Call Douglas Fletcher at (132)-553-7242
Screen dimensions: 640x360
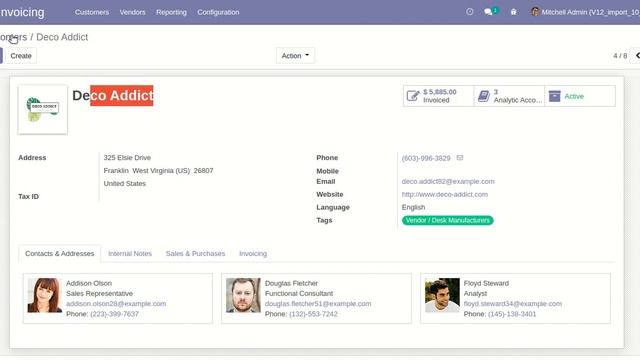[x=313, y=314]
